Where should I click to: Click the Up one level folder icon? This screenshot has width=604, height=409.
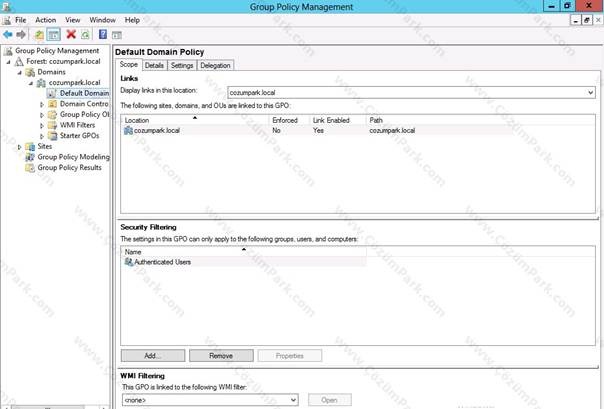[x=39, y=35]
